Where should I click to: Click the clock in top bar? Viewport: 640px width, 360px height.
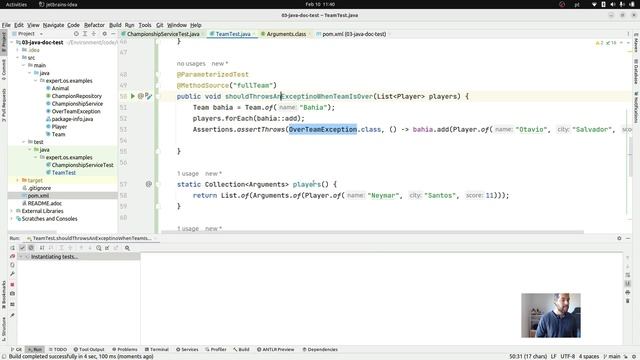click(x=320, y=4)
